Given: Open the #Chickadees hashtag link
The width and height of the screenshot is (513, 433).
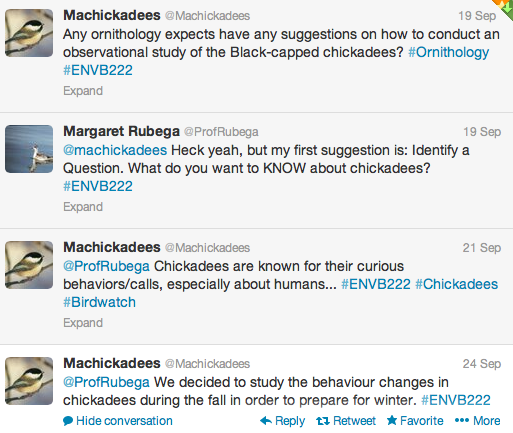Looking at the screenshot, I should point(456,284).
